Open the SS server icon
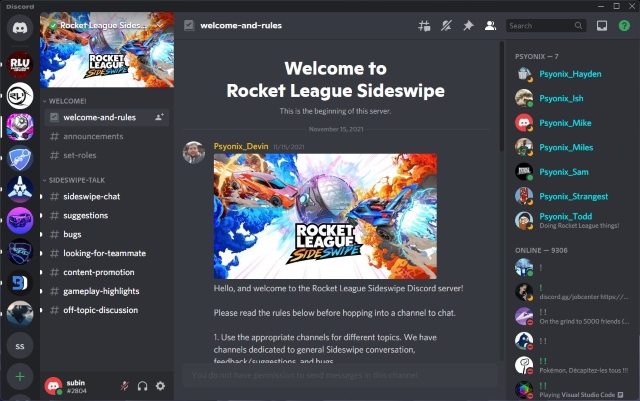This screenshot has width=640, height=401. (x=20, y=346)
